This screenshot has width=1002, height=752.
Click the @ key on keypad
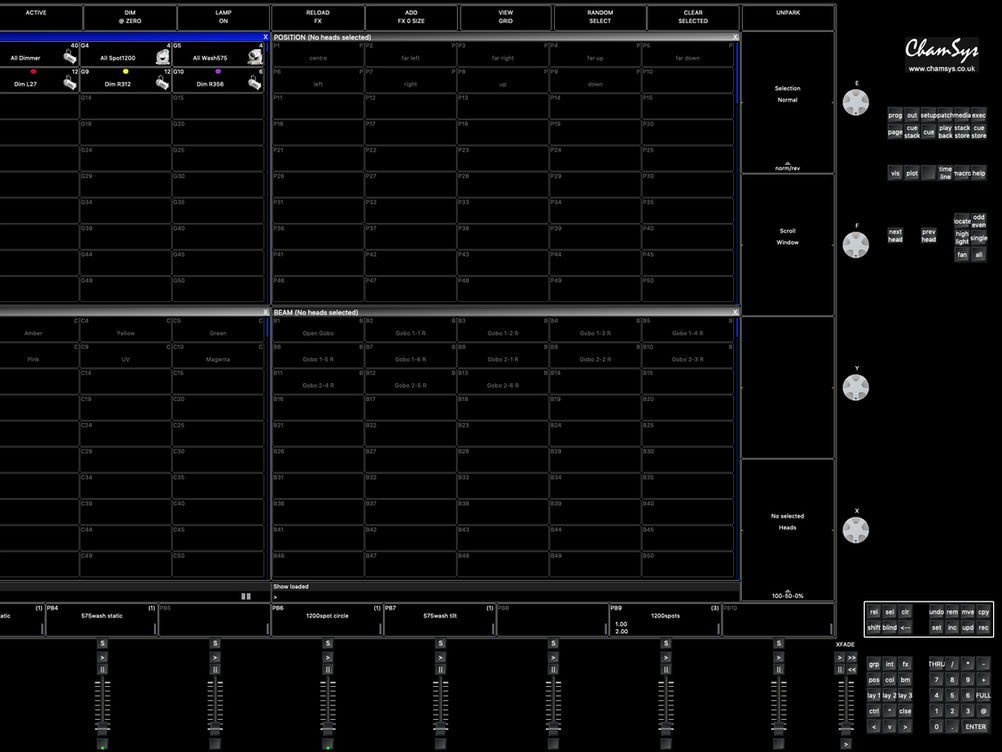pos(983,711)
